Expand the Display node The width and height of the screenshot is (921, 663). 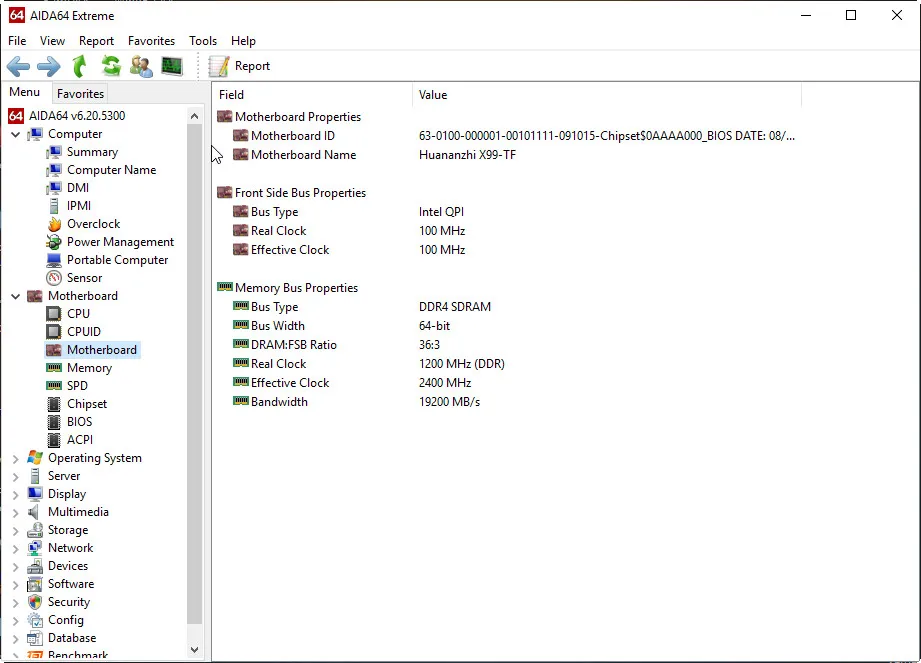tap(16, 495)
